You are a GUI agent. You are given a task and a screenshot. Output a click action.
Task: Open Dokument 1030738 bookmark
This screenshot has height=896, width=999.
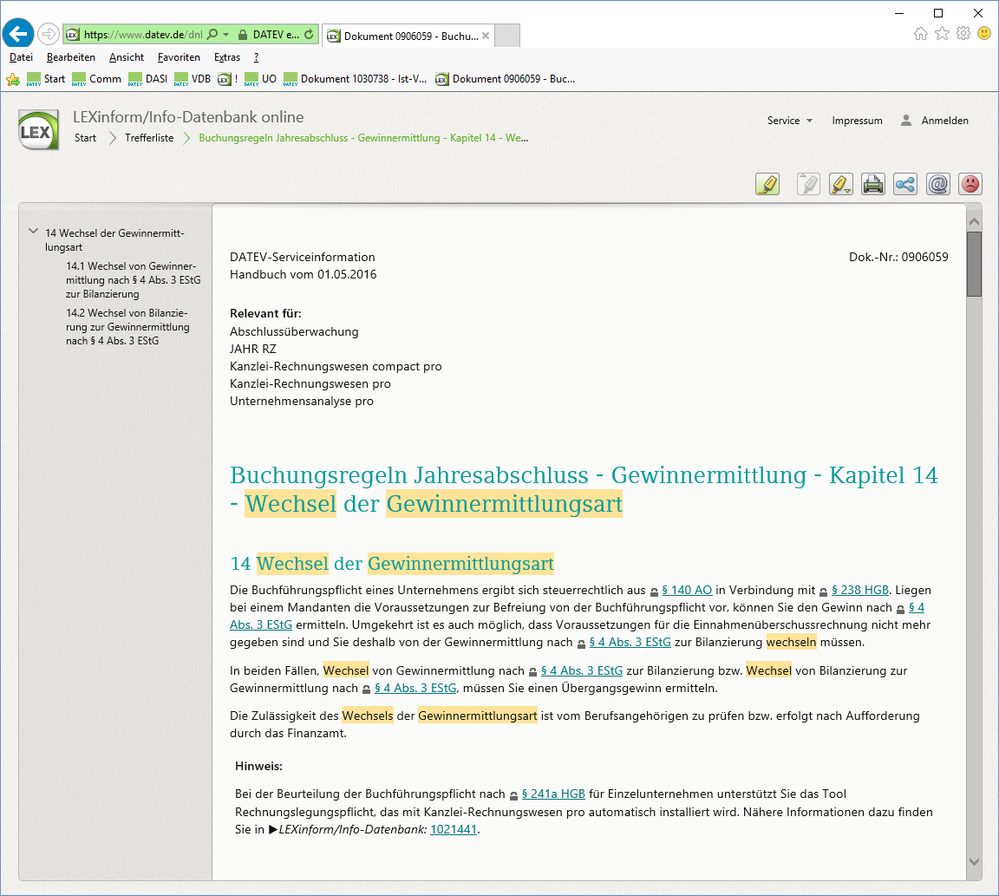point(355,79)
